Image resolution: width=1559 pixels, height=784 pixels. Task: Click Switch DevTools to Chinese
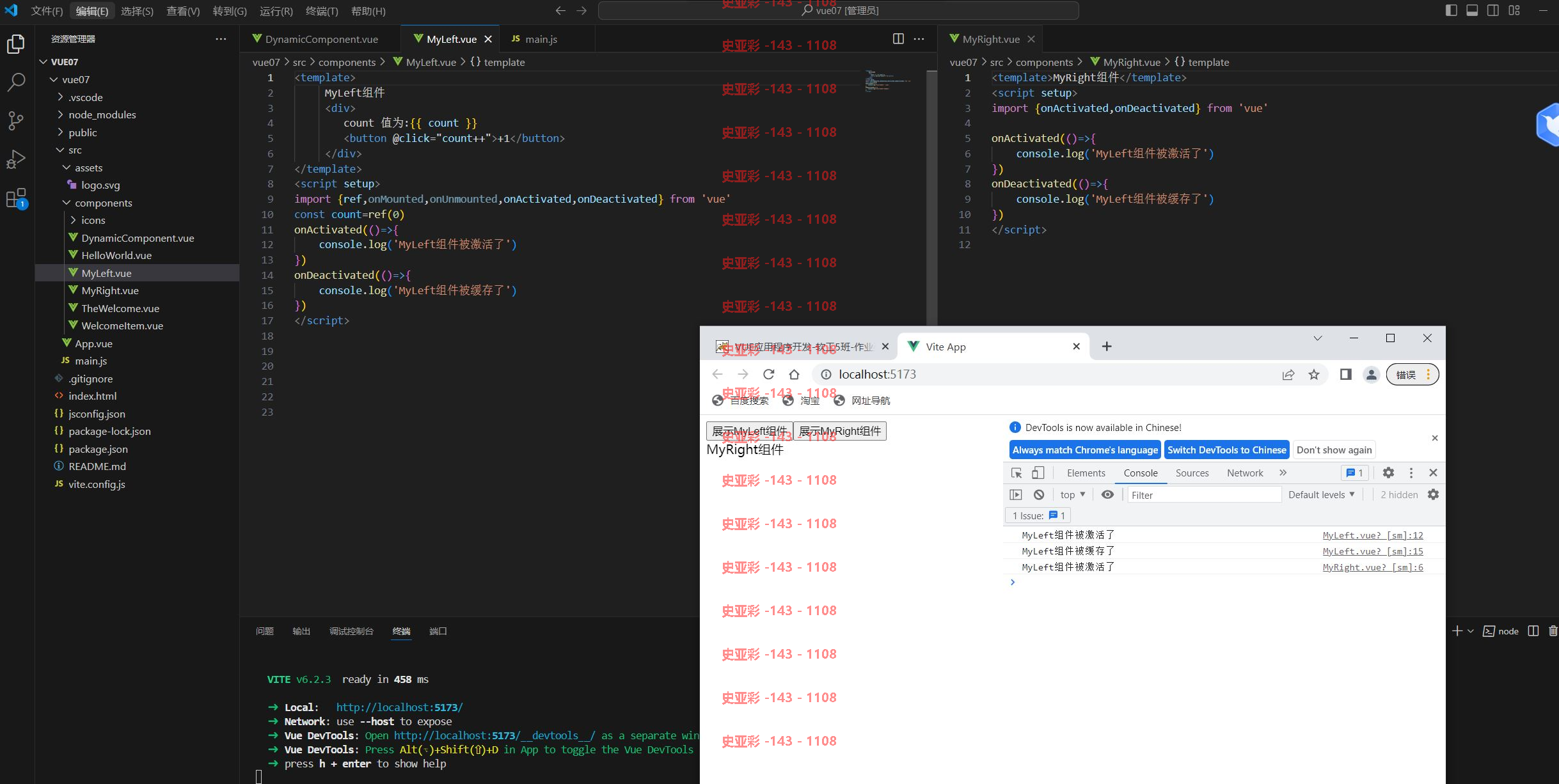coord(1226,450)
